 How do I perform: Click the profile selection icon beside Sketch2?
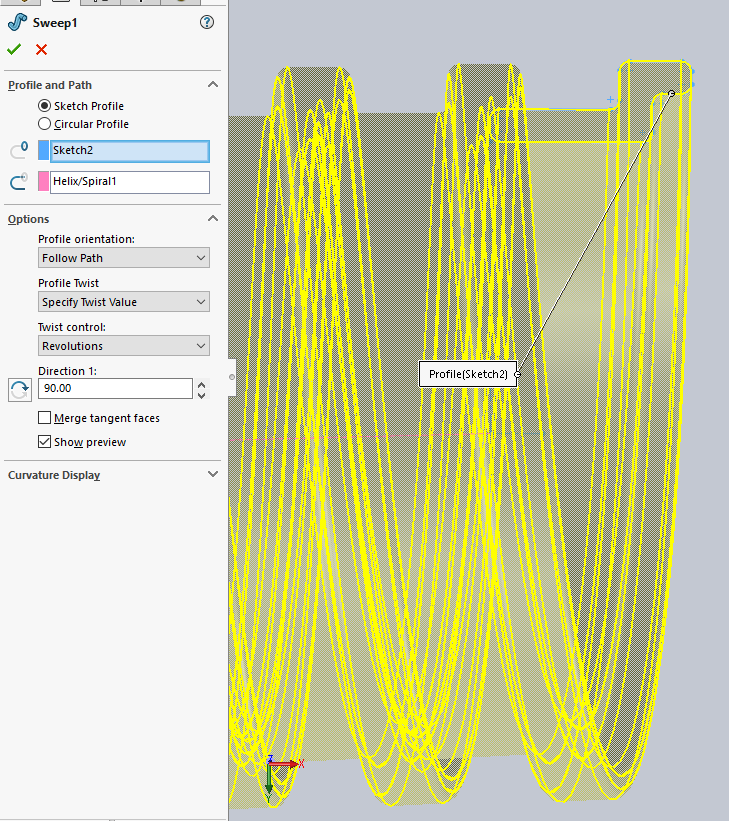coord(19,151)
